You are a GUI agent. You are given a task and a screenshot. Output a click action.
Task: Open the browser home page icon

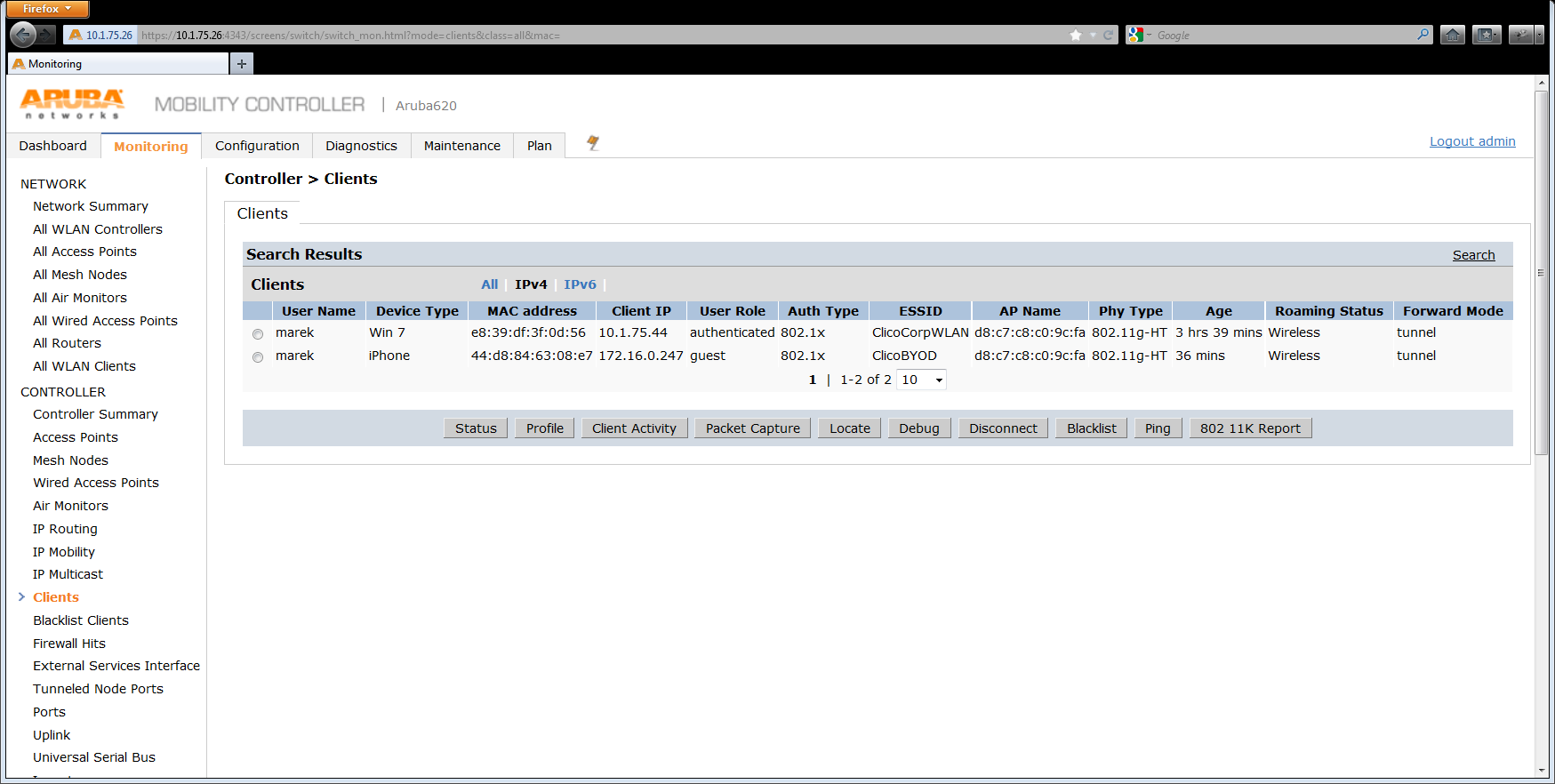(1453, 35)
